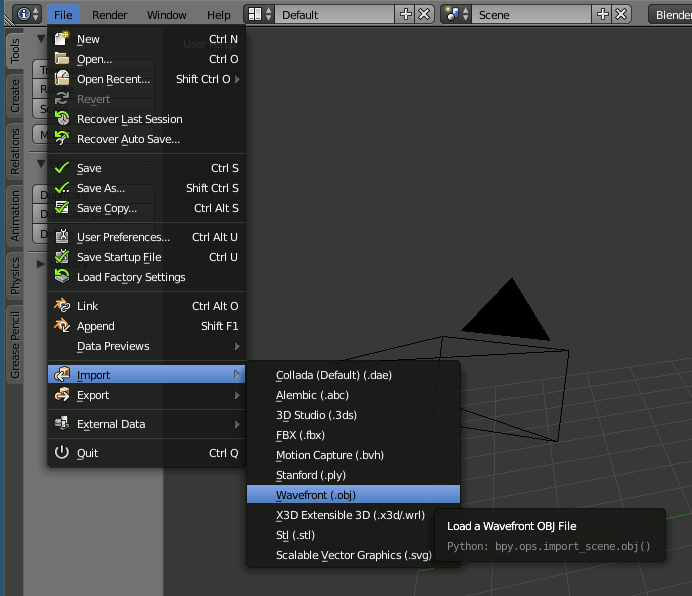The image size is (692, 596).
Task: Click the Load Factory Settings icon
Action: click(62, 276)
